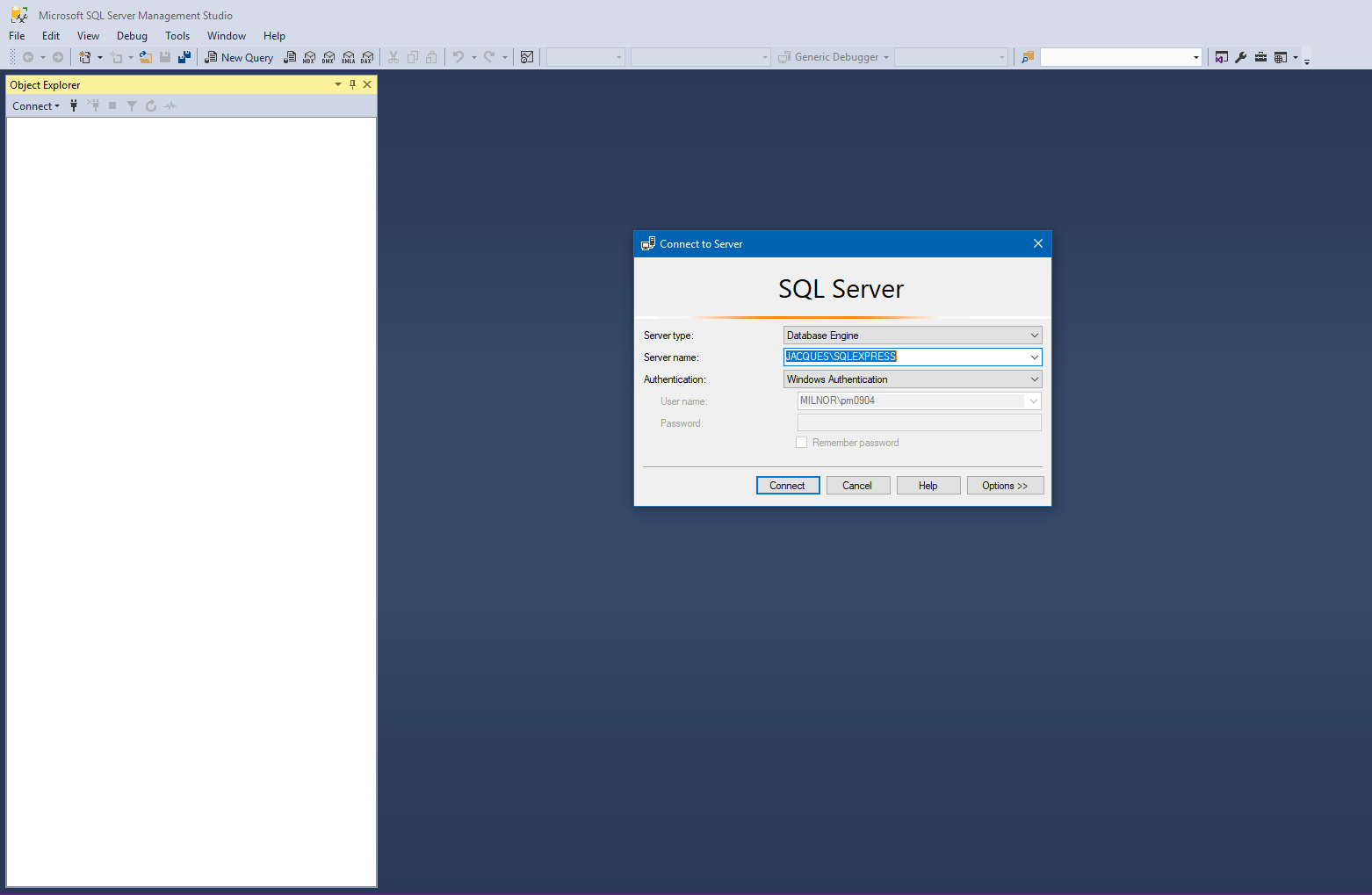
Task: Click the Stop square icon in Object Explorer
Action: [x=112, y=106]
